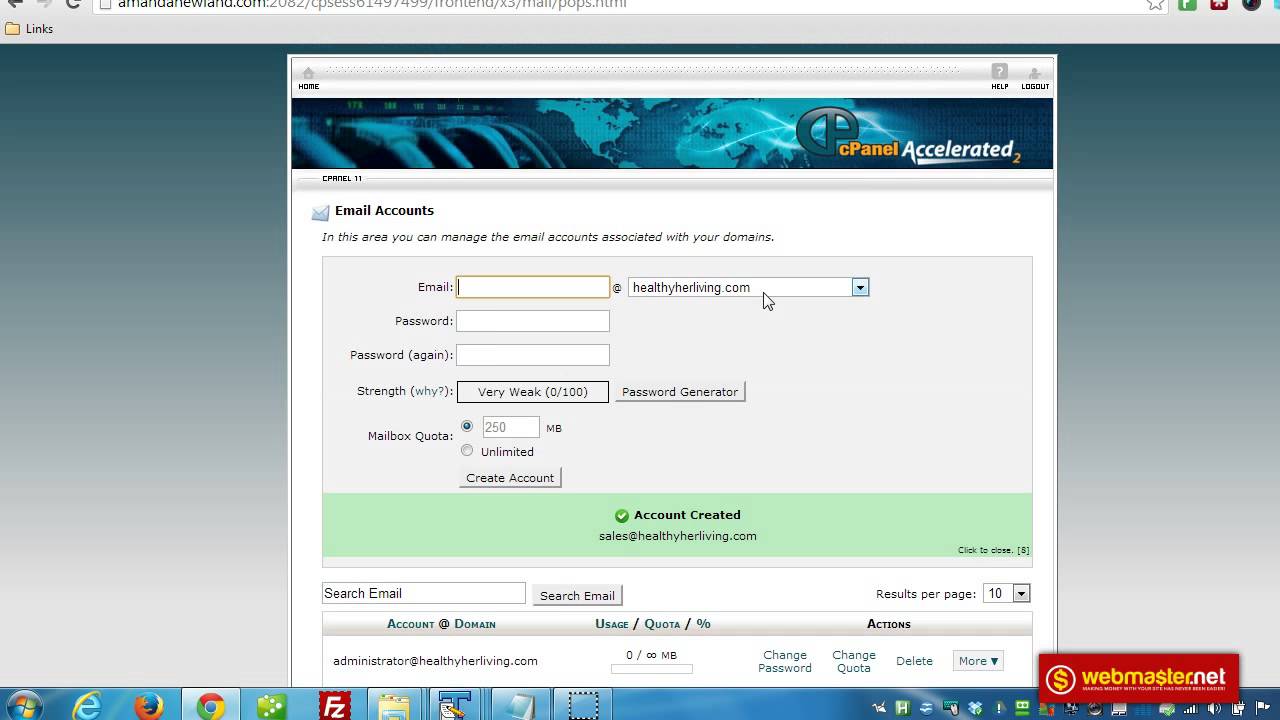Click the administrator usage progress bar

[652, 669]
